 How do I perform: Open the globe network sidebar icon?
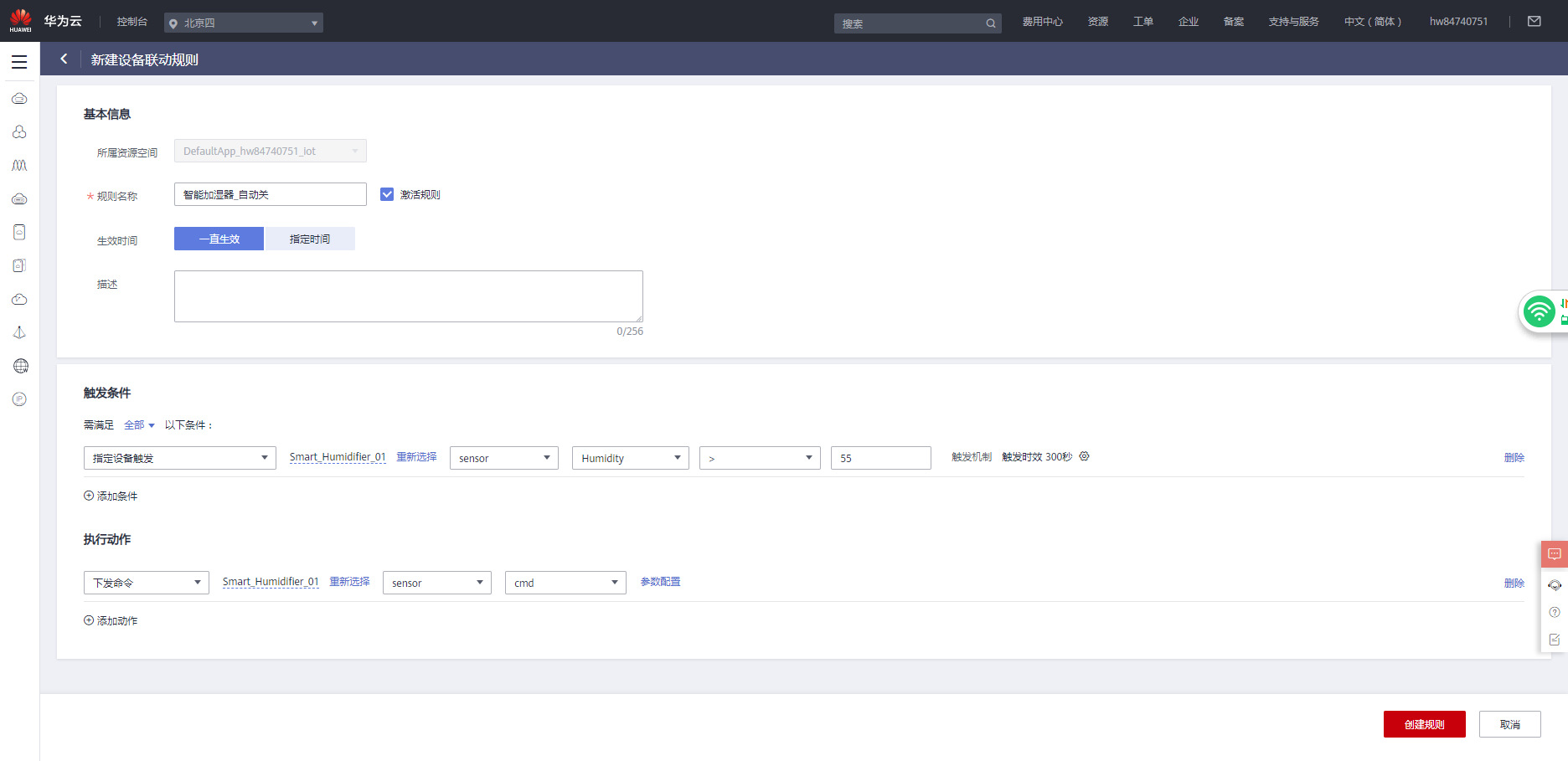(20, 366)
